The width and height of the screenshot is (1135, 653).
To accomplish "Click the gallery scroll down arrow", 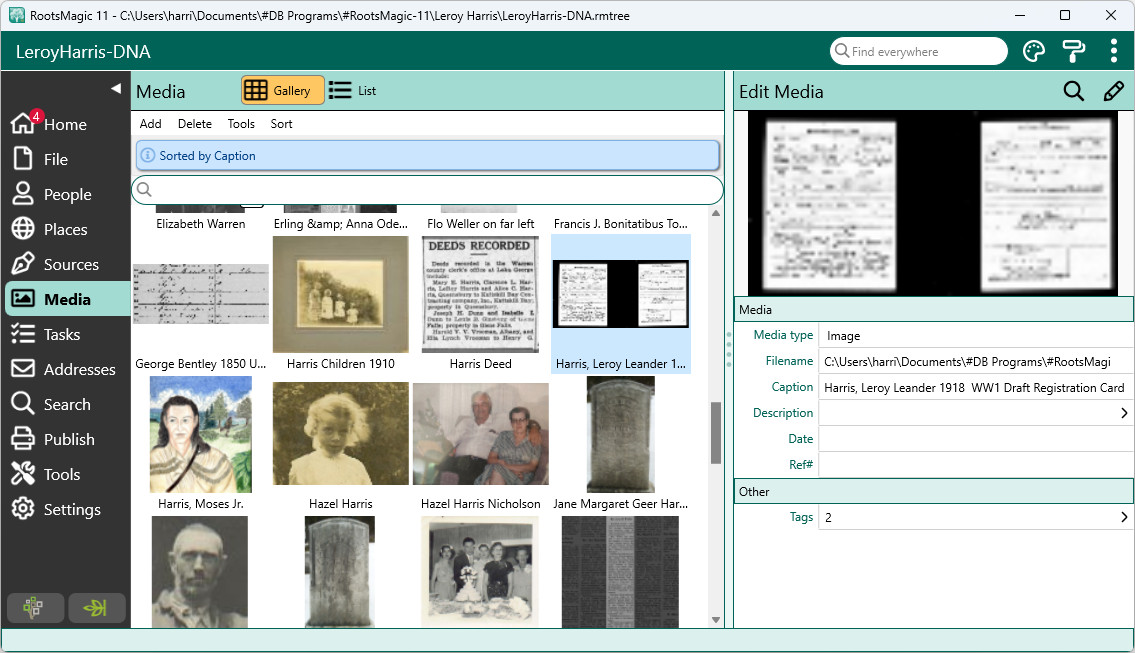I will tap(716, 620).
